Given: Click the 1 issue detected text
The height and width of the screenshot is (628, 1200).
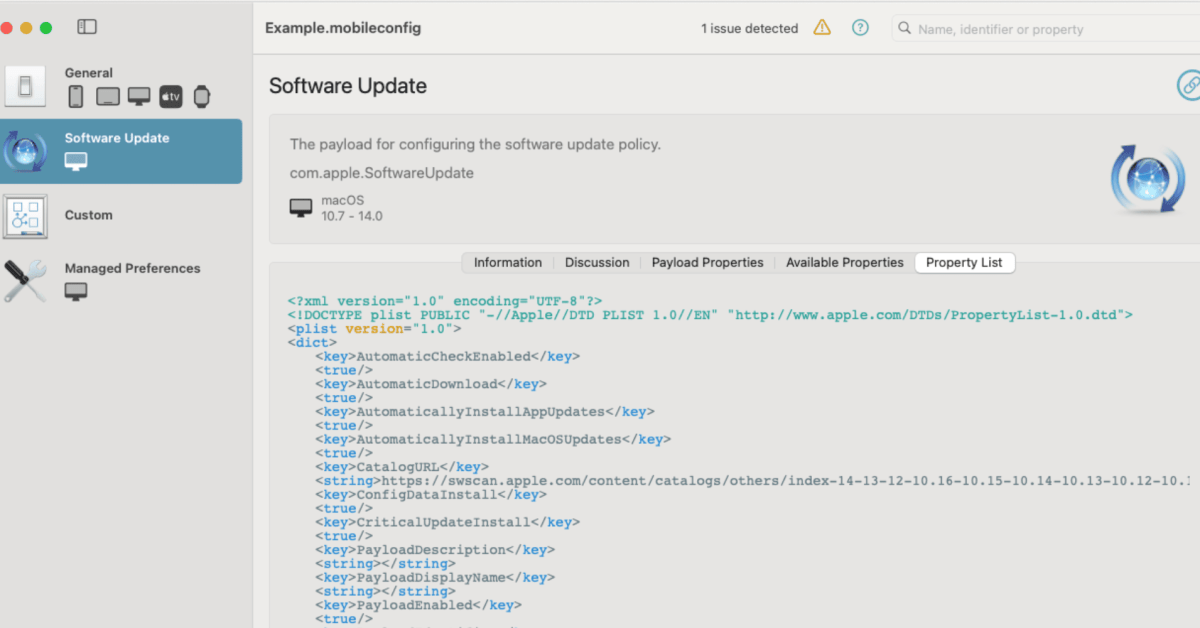Looking at the screenshot, I should (749, 29).
